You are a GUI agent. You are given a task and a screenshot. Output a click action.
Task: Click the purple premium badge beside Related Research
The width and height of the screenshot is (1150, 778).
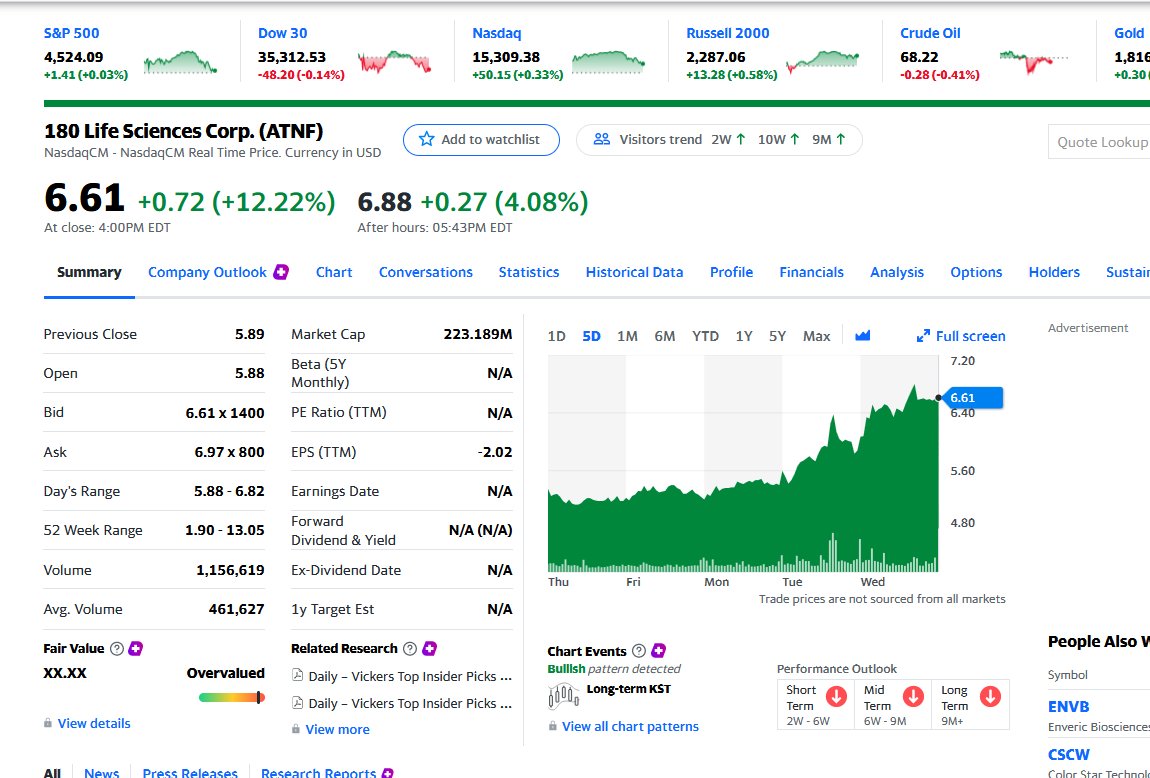click(x=430, y=648)
